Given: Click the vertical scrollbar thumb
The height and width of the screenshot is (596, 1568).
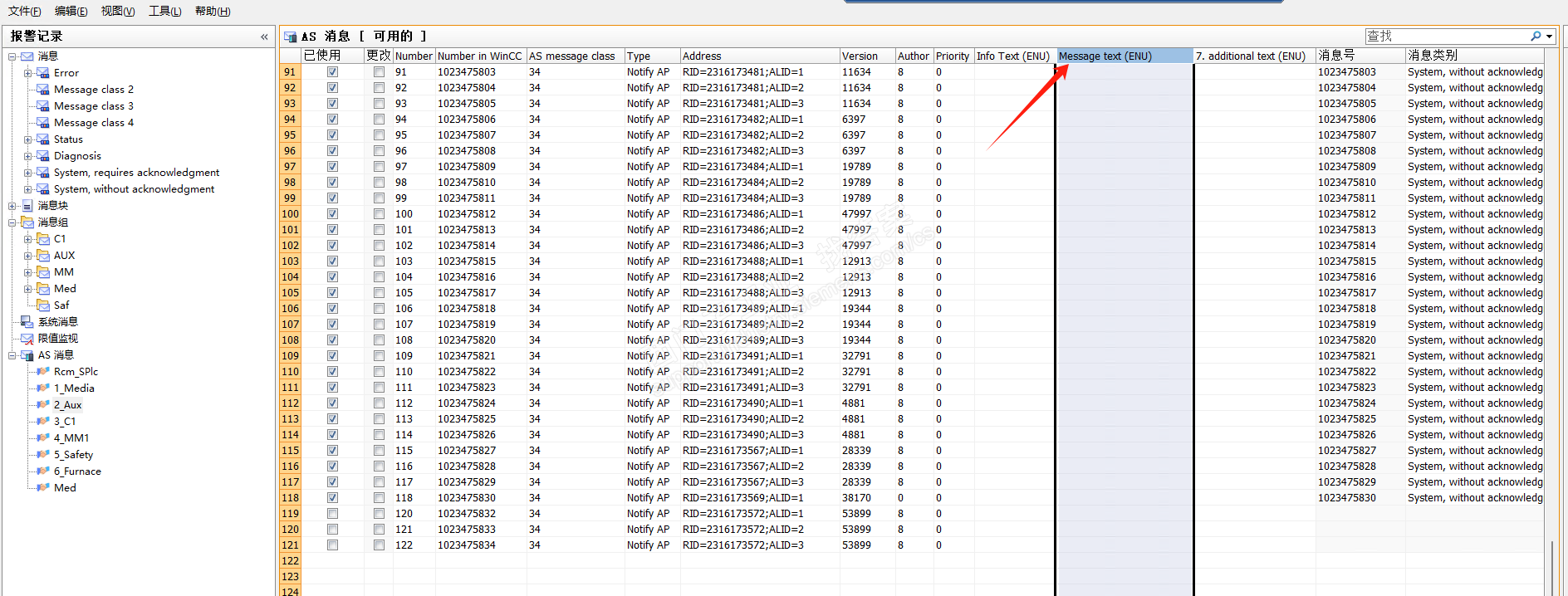Looking at the screenshot, I should tap(1551, 567).
